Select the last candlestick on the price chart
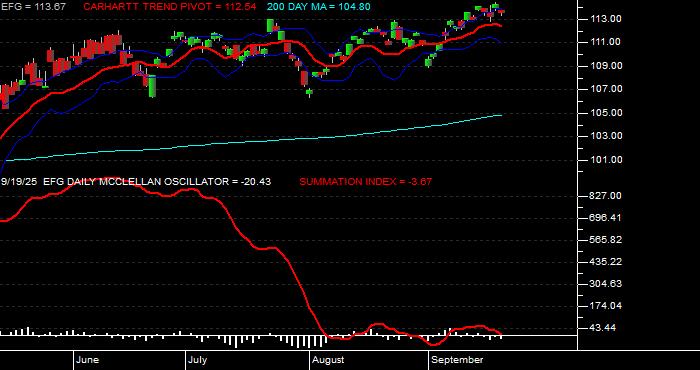 [501, 12]
